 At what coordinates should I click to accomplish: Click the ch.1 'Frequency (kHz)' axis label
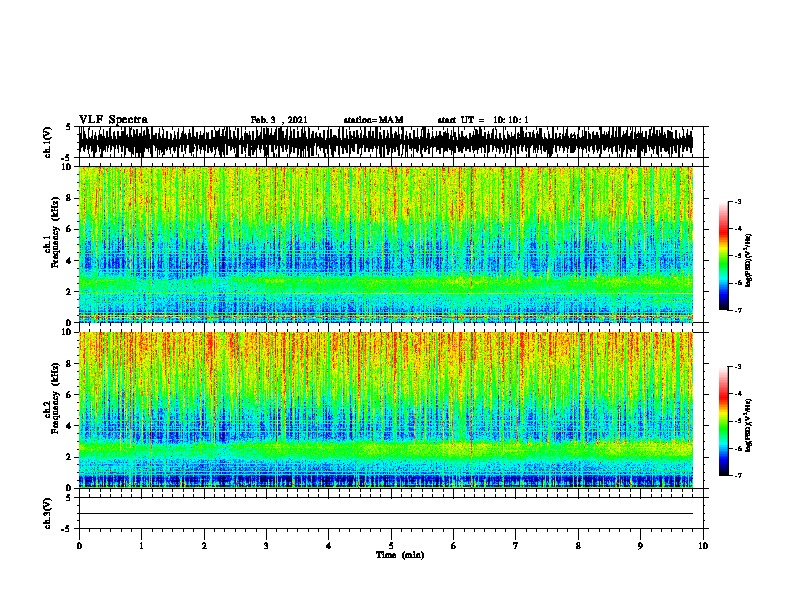(55, 232)
